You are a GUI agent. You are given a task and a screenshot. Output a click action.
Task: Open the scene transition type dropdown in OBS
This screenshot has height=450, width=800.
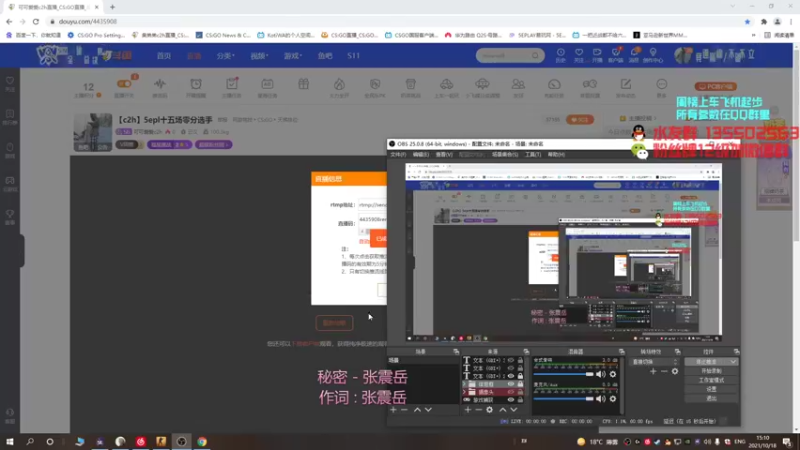(x=655, y=362)
